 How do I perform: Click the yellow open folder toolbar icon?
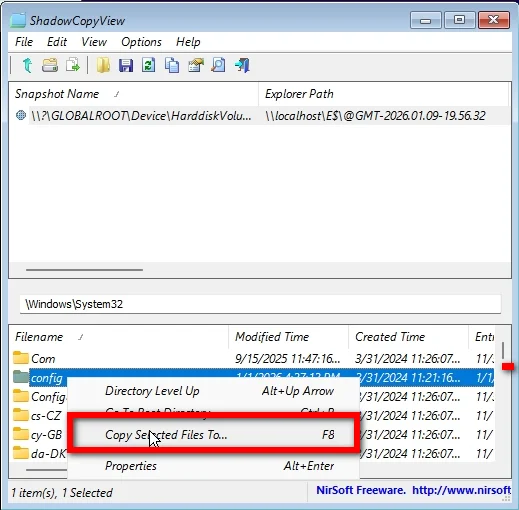[103, 65]
